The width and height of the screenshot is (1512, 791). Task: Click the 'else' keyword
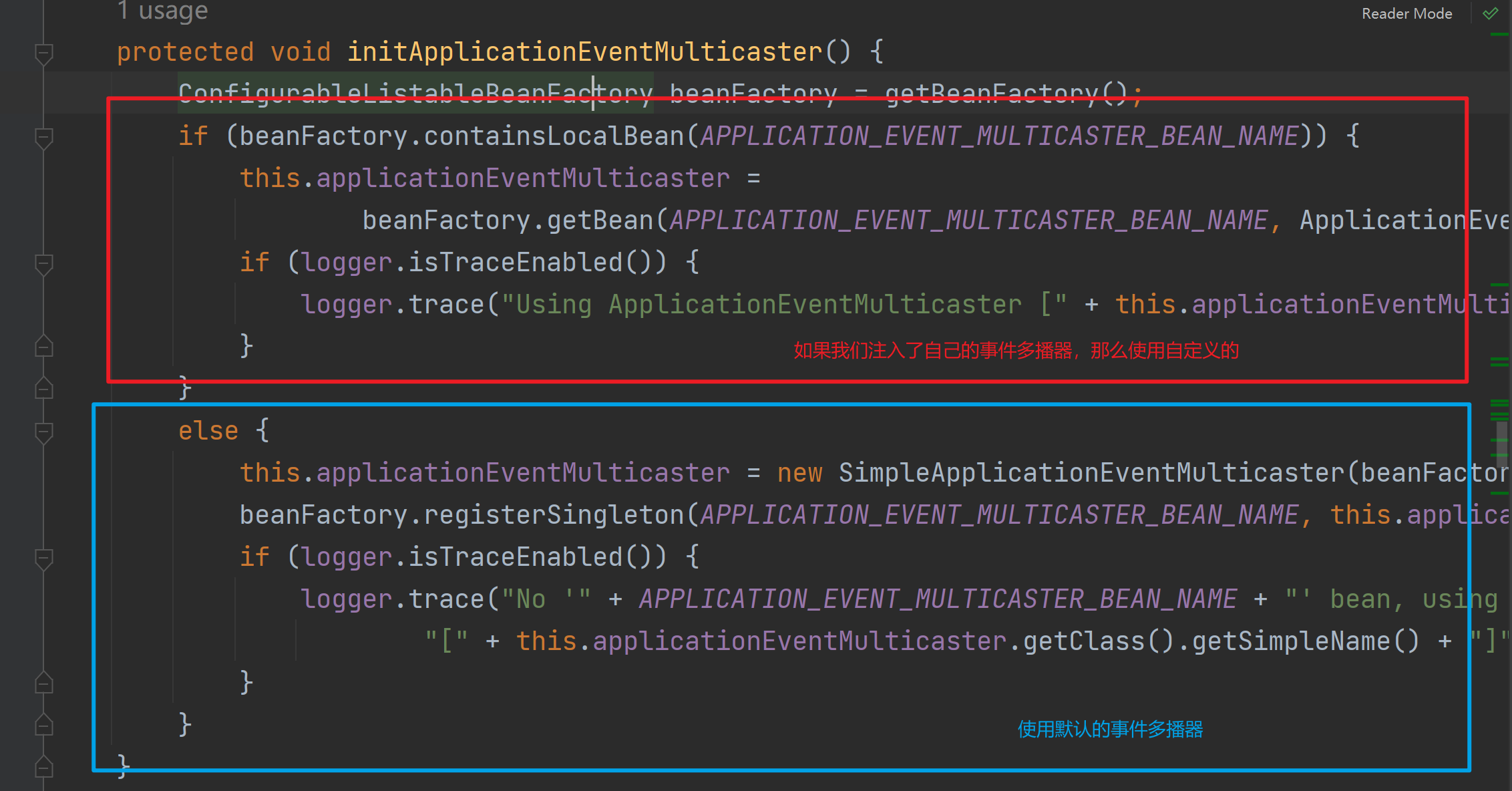click(x=208, y=431)
